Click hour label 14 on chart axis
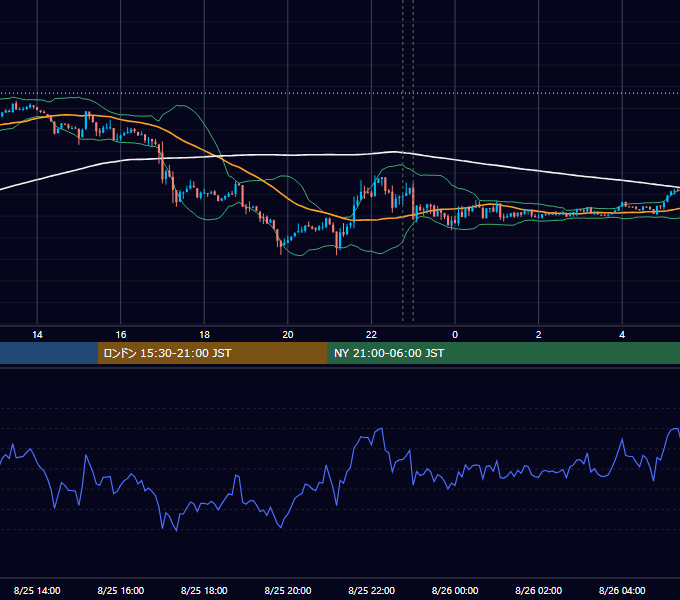This screenshot has width=680, height=600. pyautogui.click(x=37, y=335)
